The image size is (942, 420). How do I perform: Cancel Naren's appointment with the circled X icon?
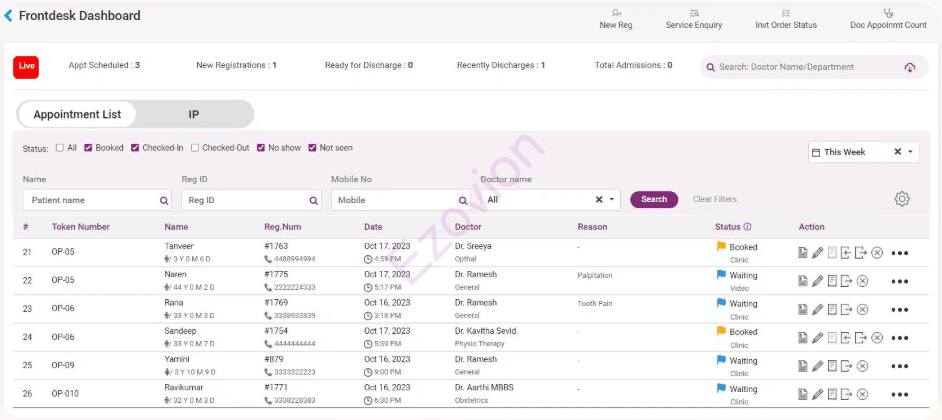[x=862, y=281]
